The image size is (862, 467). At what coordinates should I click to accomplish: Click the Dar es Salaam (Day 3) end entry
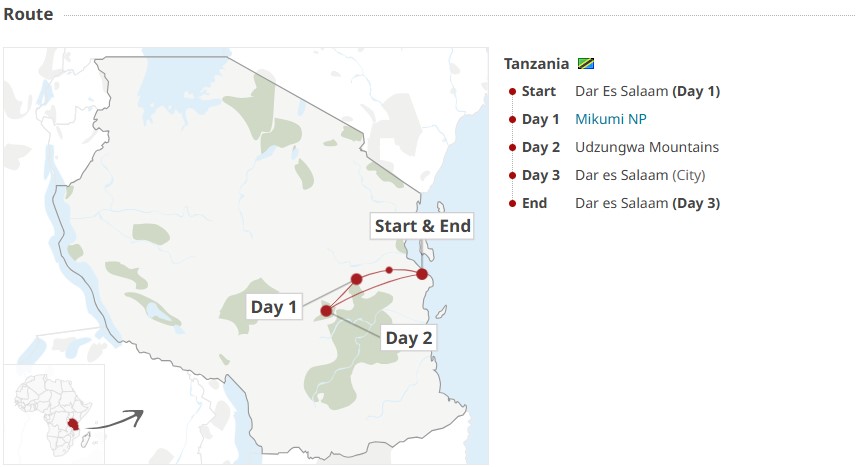click(647, 203)
